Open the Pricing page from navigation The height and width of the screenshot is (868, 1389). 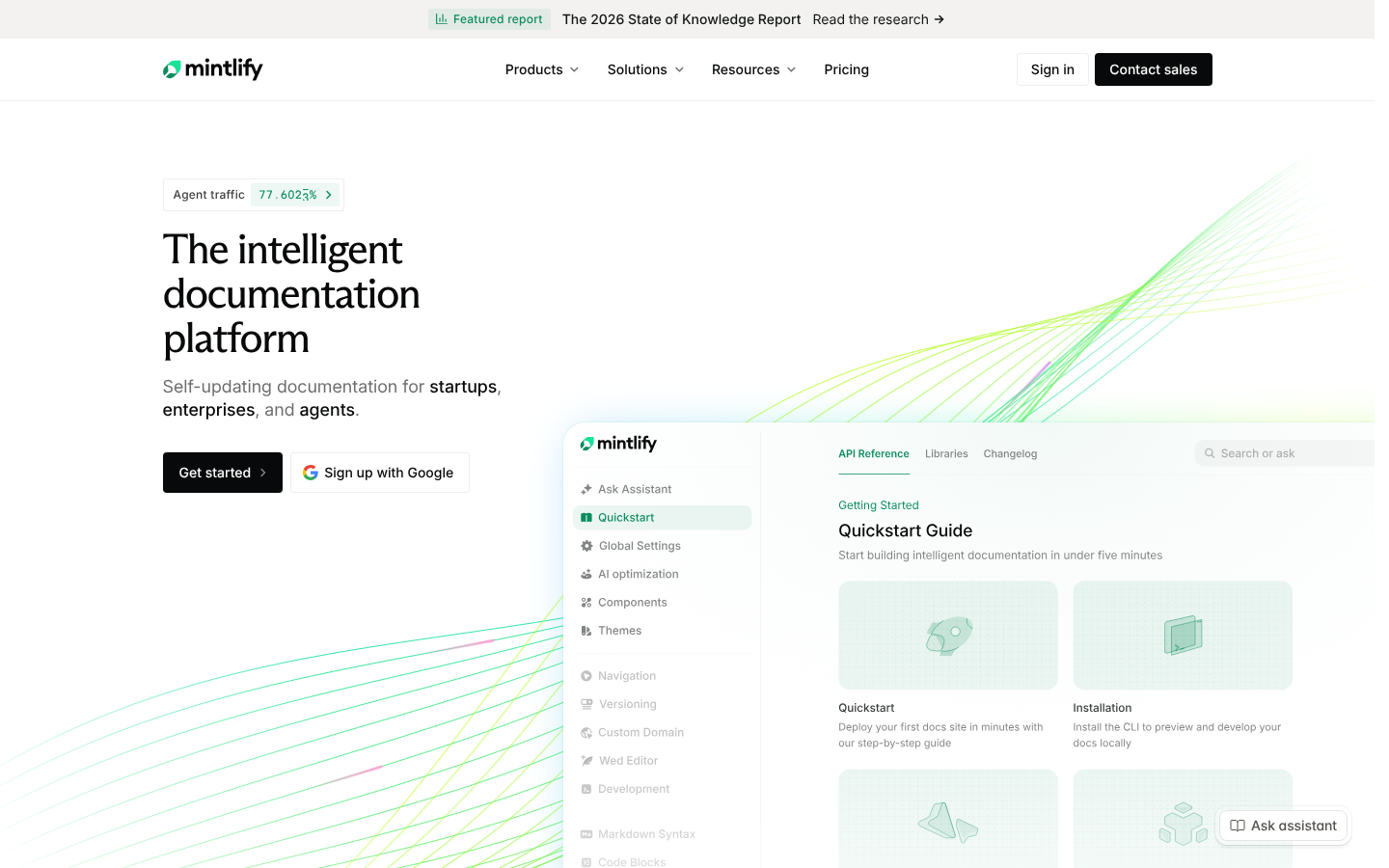click(x=846, y=69)
